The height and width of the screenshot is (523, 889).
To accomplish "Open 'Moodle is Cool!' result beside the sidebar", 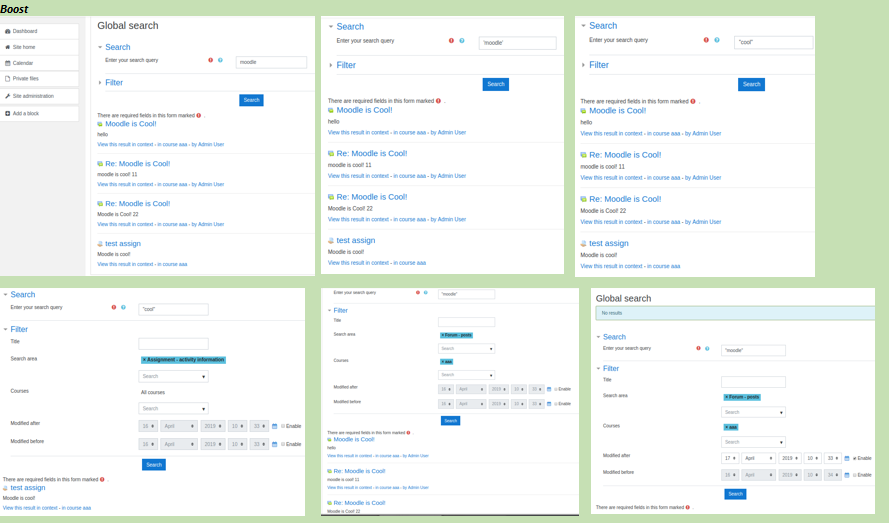I will point(131,124).
